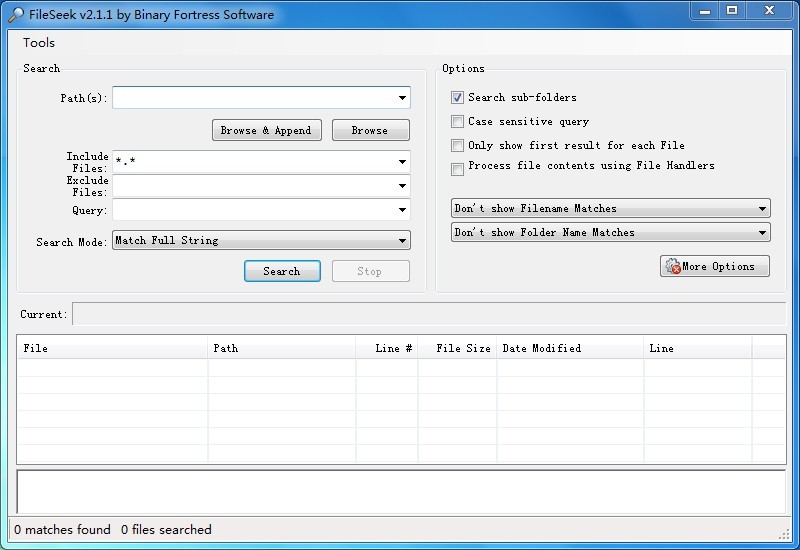
Task: Click the More Options gear icon
Action: tap(672, 267)
